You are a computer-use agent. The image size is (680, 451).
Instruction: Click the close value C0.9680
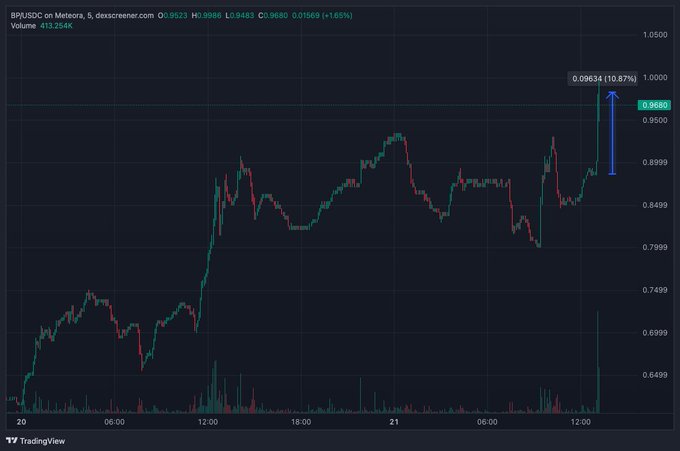tap(273, 15)
